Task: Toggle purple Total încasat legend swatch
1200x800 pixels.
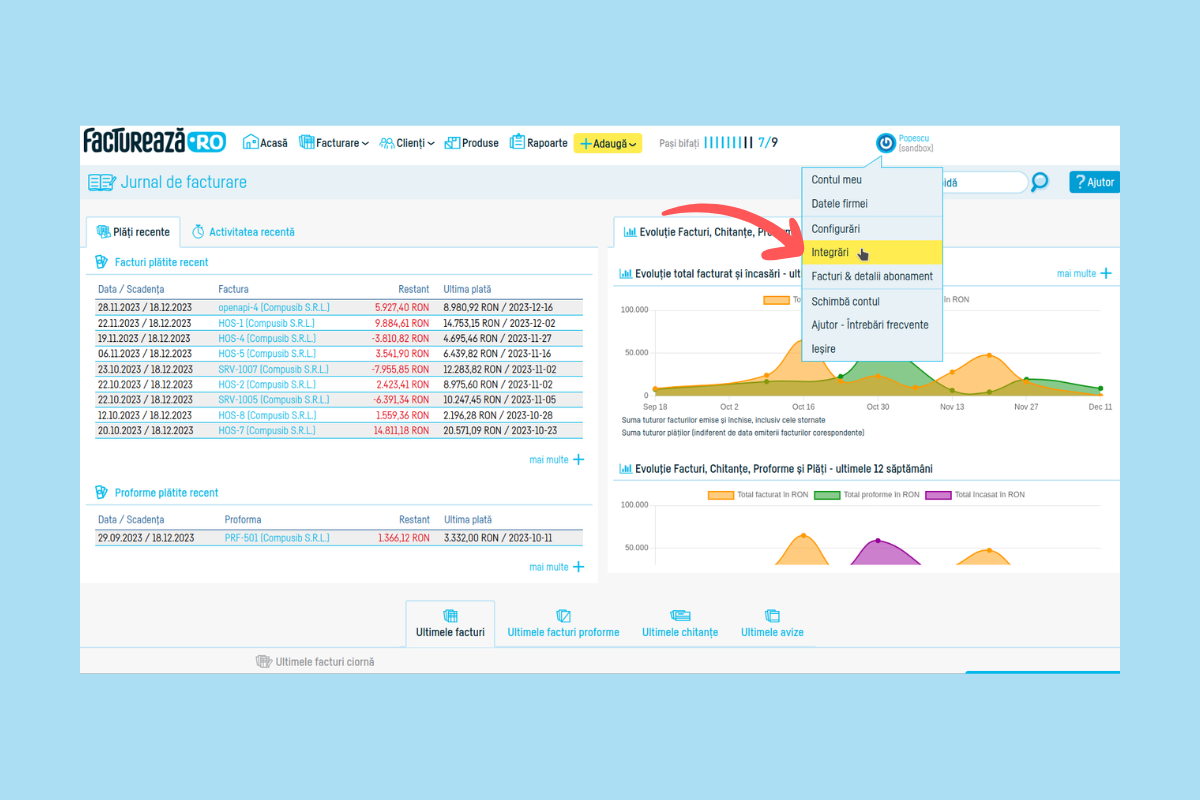Action: point(937,495)
